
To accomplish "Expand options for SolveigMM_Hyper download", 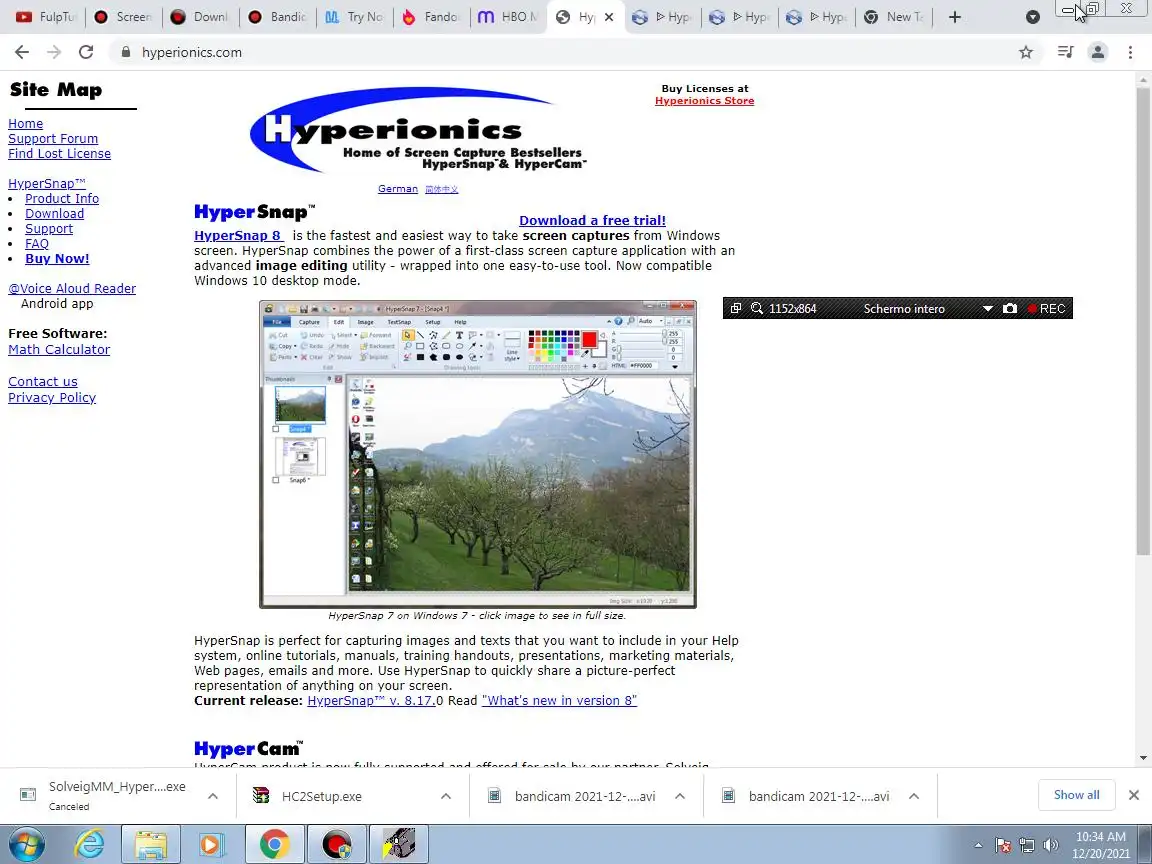I will (212, 796).
